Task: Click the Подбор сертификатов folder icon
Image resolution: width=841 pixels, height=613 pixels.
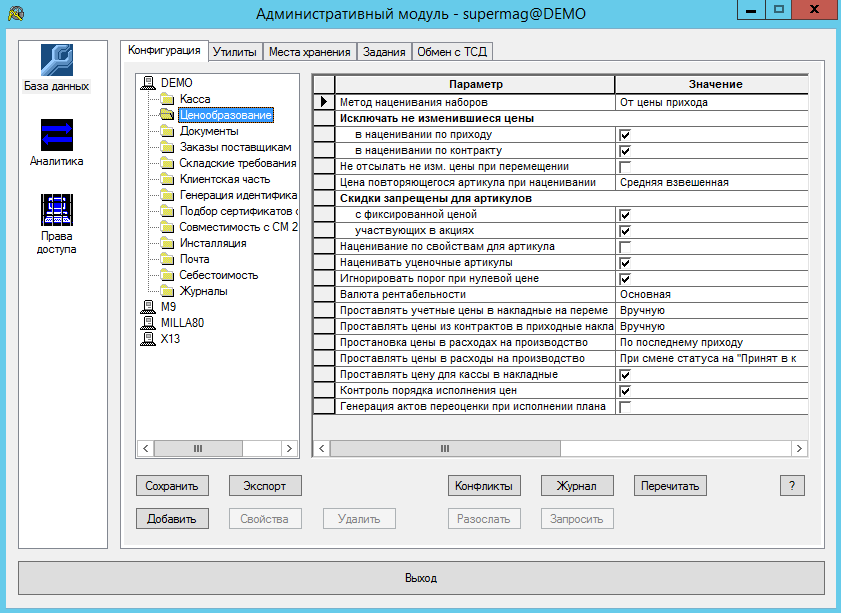Action: point(167,211)
